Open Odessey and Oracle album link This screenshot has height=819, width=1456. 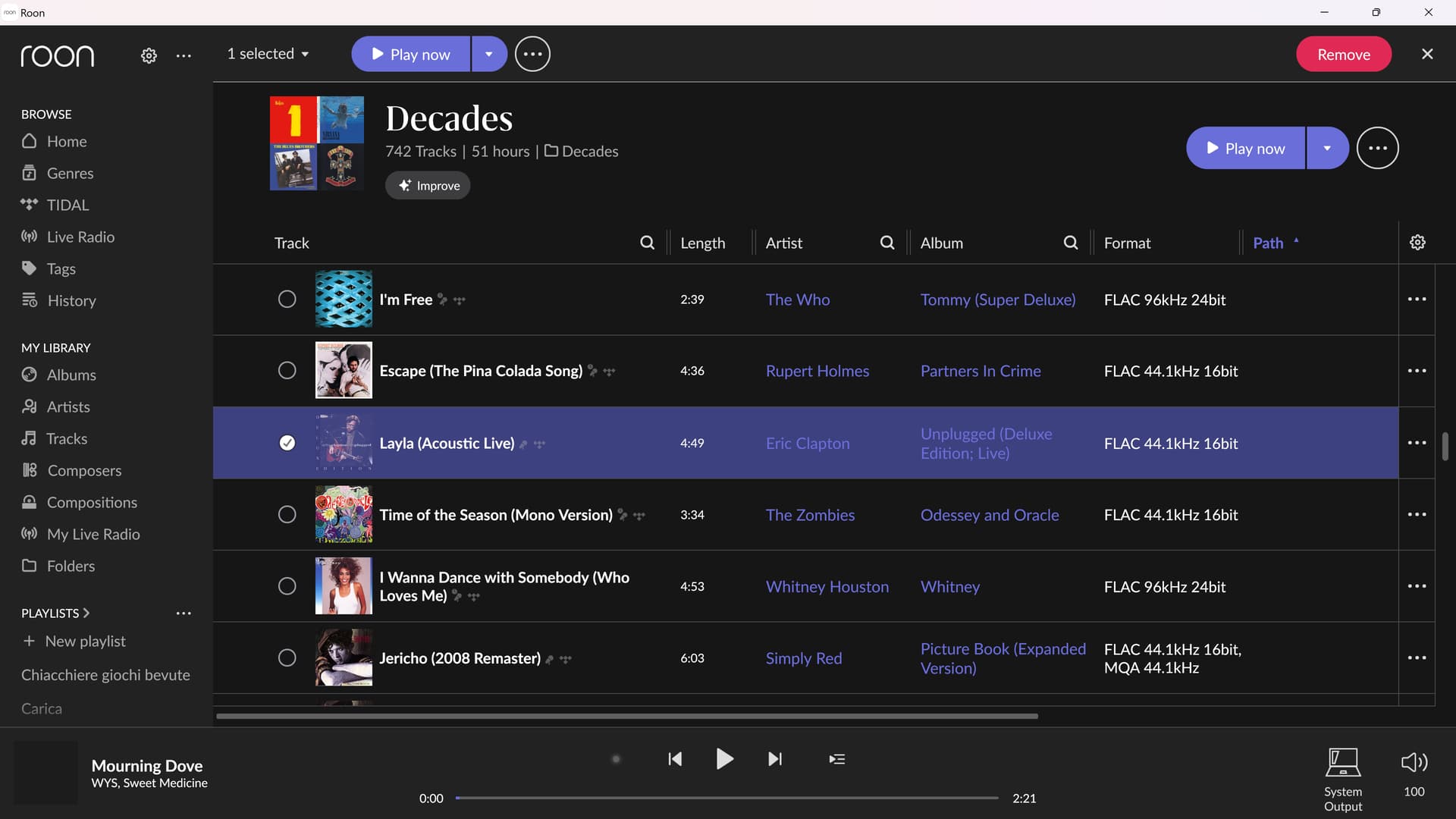coord(990,514)
